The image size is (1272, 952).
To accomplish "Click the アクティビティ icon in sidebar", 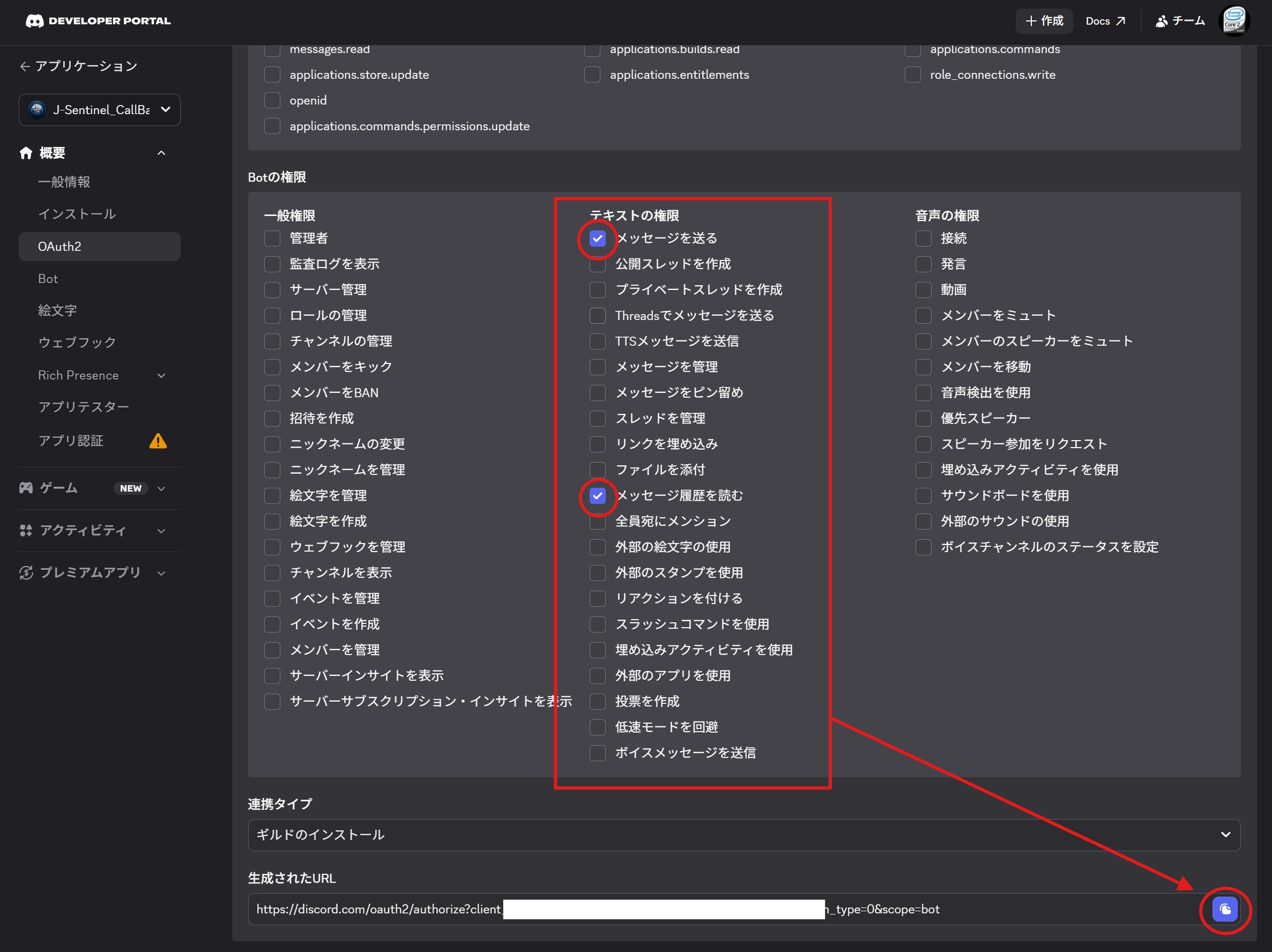I will [26, 530].
